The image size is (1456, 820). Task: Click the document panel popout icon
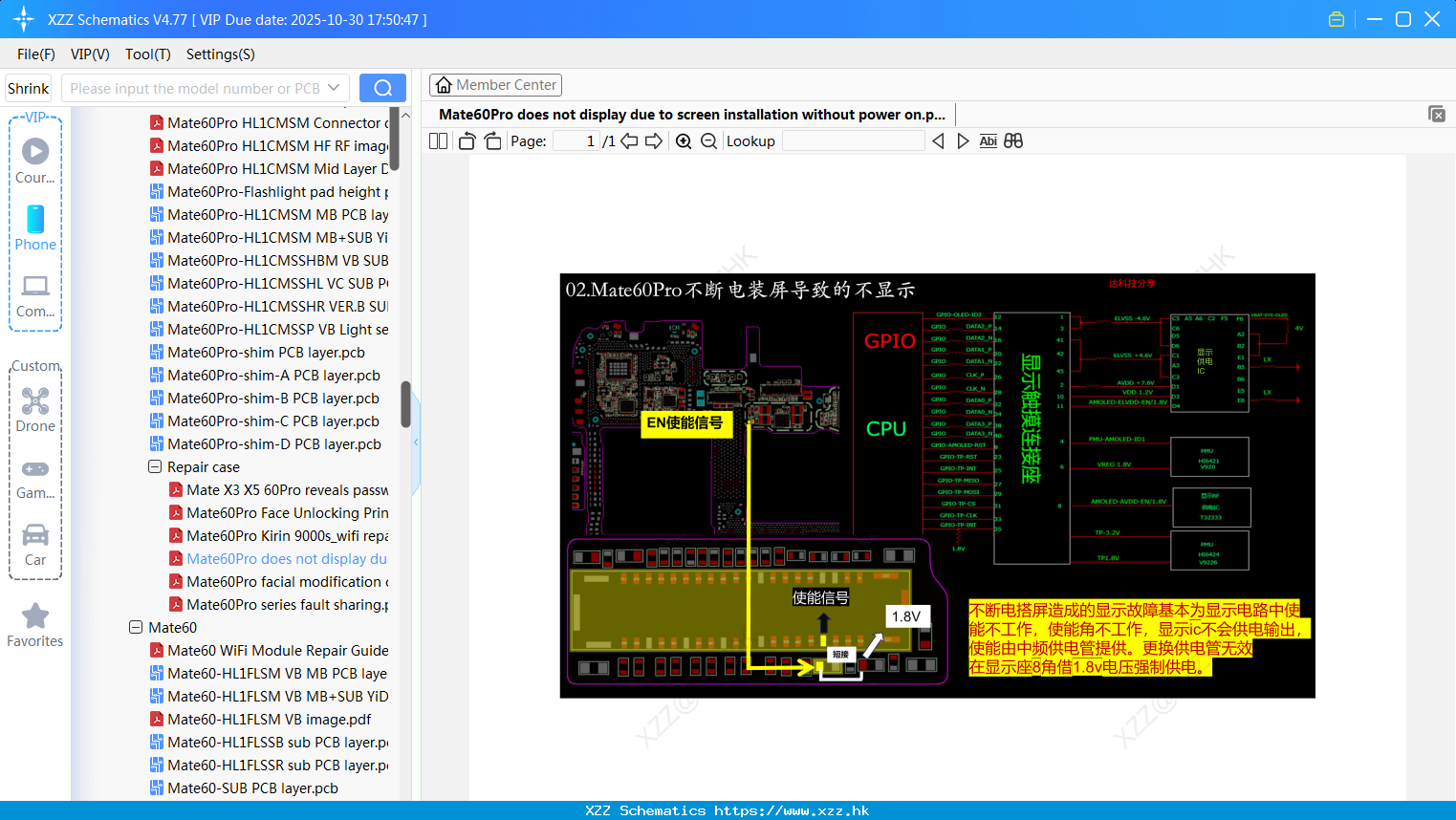coord(1437,114)
